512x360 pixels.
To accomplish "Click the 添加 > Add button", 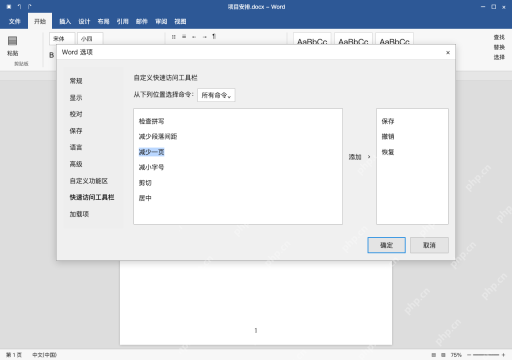I will [359, 157].
